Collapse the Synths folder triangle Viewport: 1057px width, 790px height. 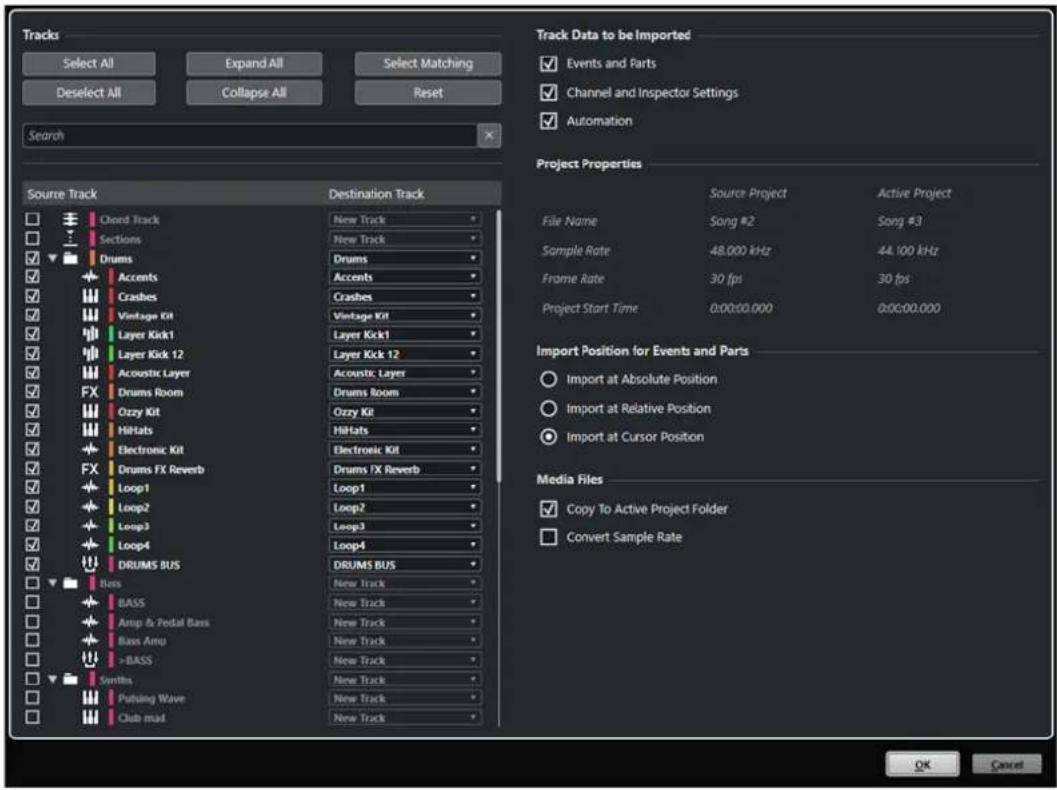(53, 679)
